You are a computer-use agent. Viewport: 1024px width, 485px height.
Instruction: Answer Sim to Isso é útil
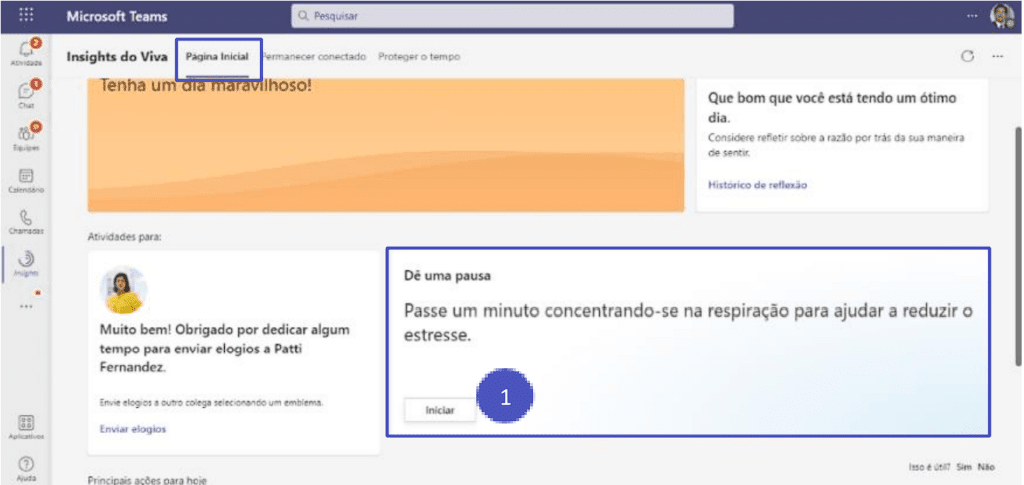[x=964, y=467]
